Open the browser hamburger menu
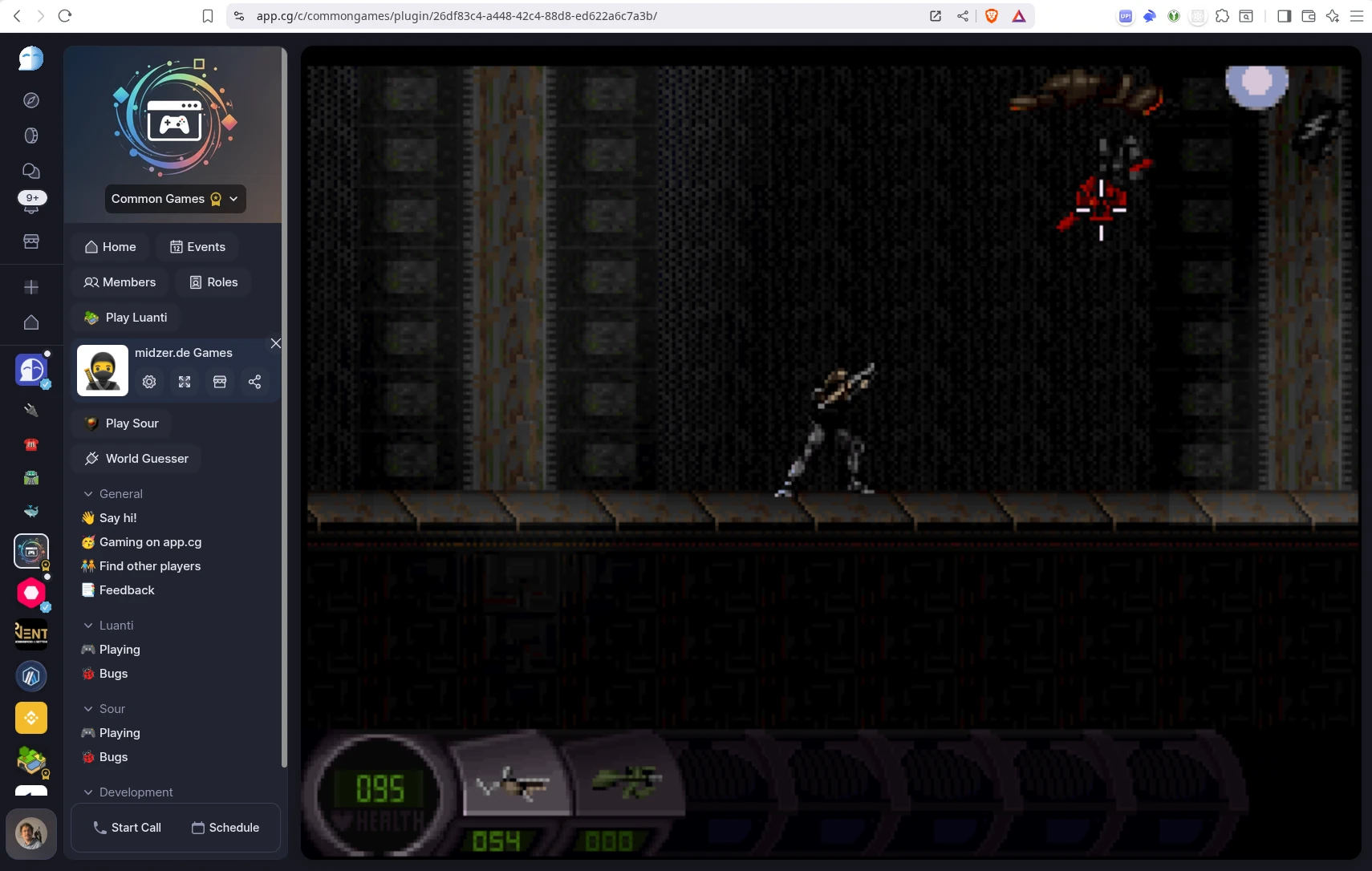This screenshot has width=1372, height=871. 1357,16
